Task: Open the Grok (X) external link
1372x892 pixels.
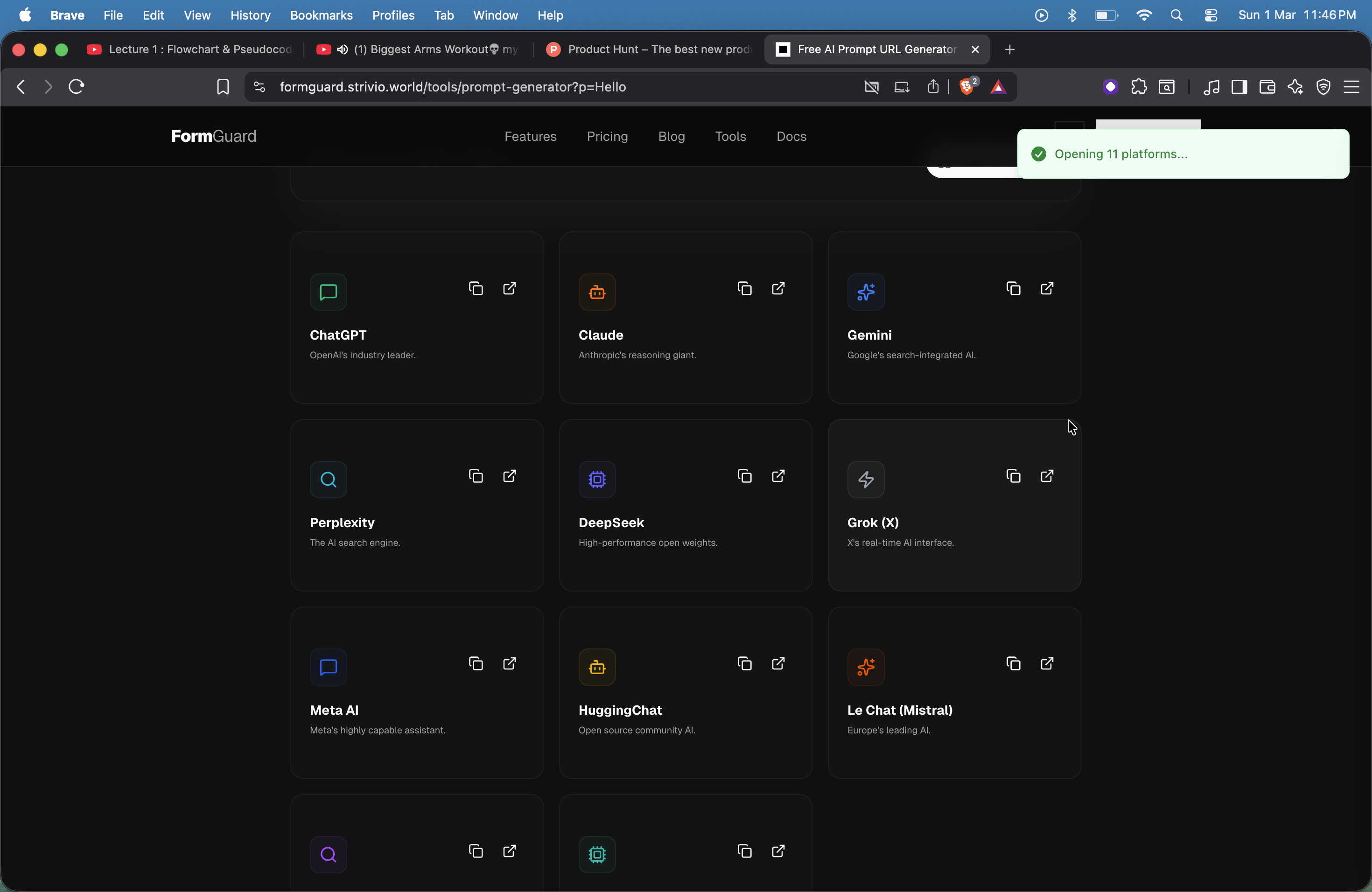Action: click(1047, 476)
